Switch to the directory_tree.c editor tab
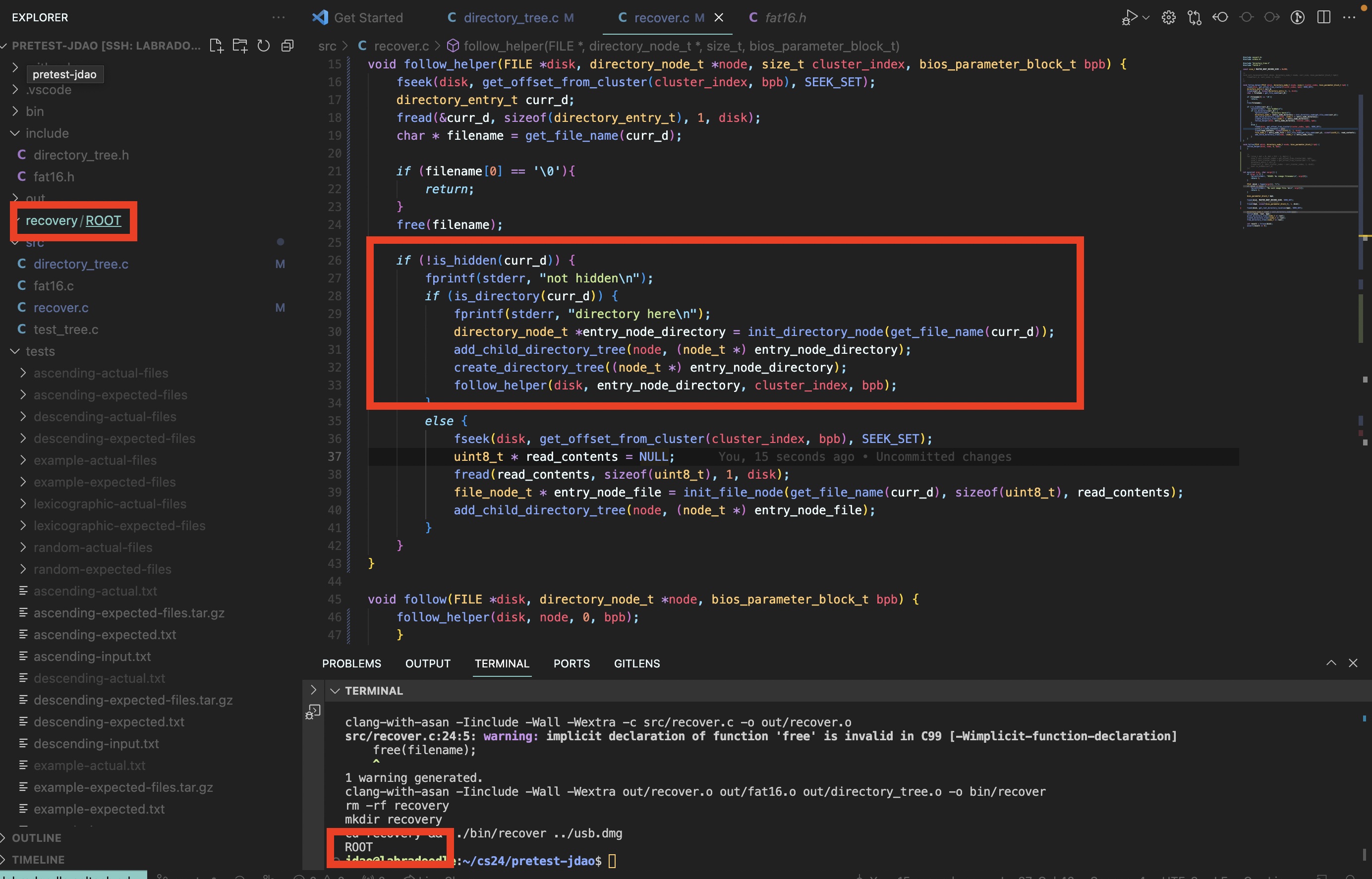1372x879 pixels. (x=511, y=18)
